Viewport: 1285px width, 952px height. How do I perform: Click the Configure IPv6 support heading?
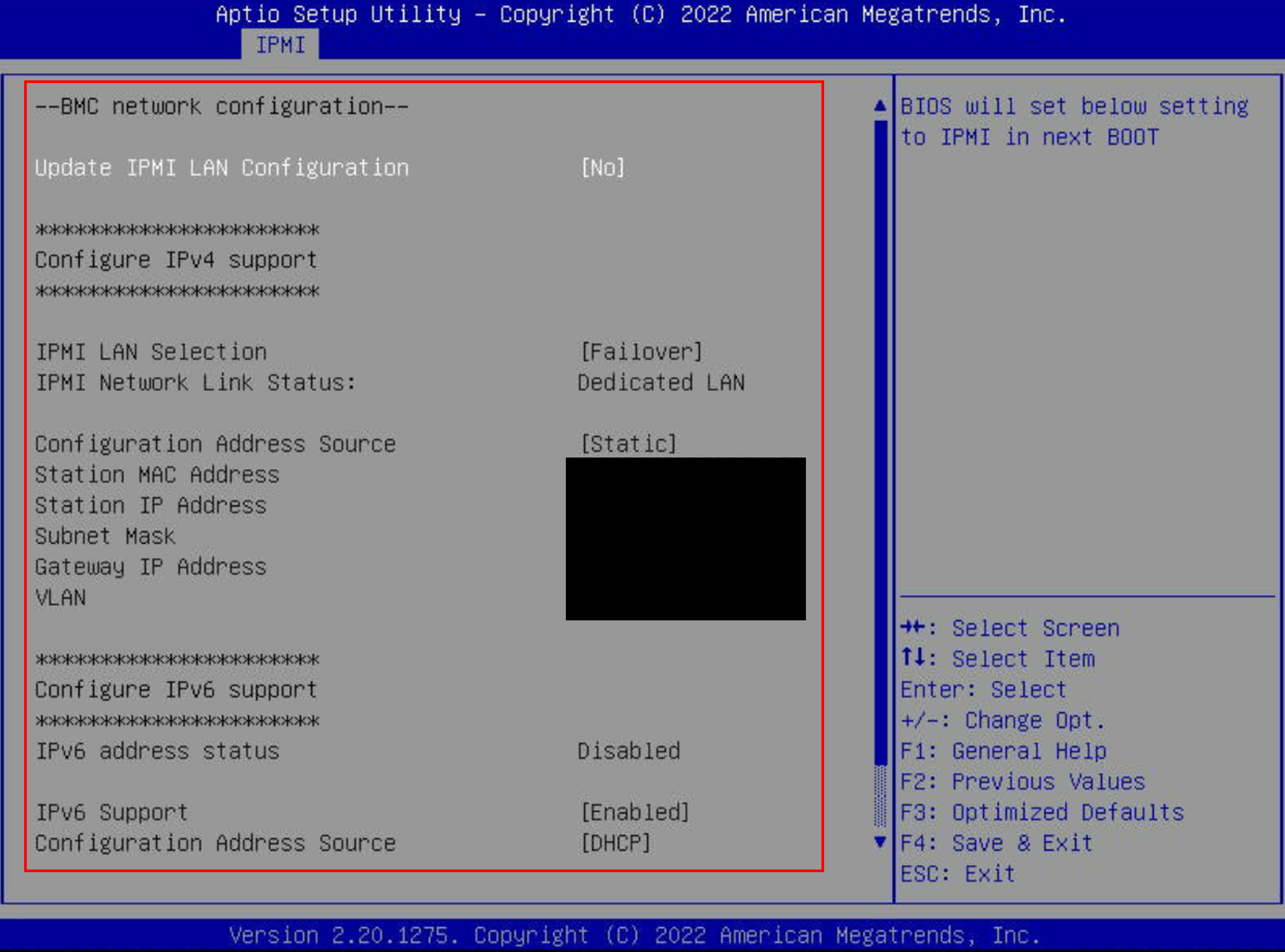[x=176, y=690]
